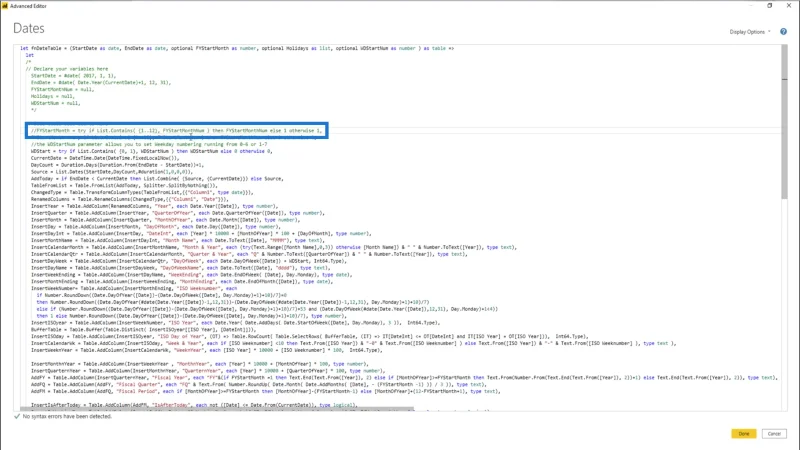Click the 'Source = List.Dates' line

(x=112, y=172)
